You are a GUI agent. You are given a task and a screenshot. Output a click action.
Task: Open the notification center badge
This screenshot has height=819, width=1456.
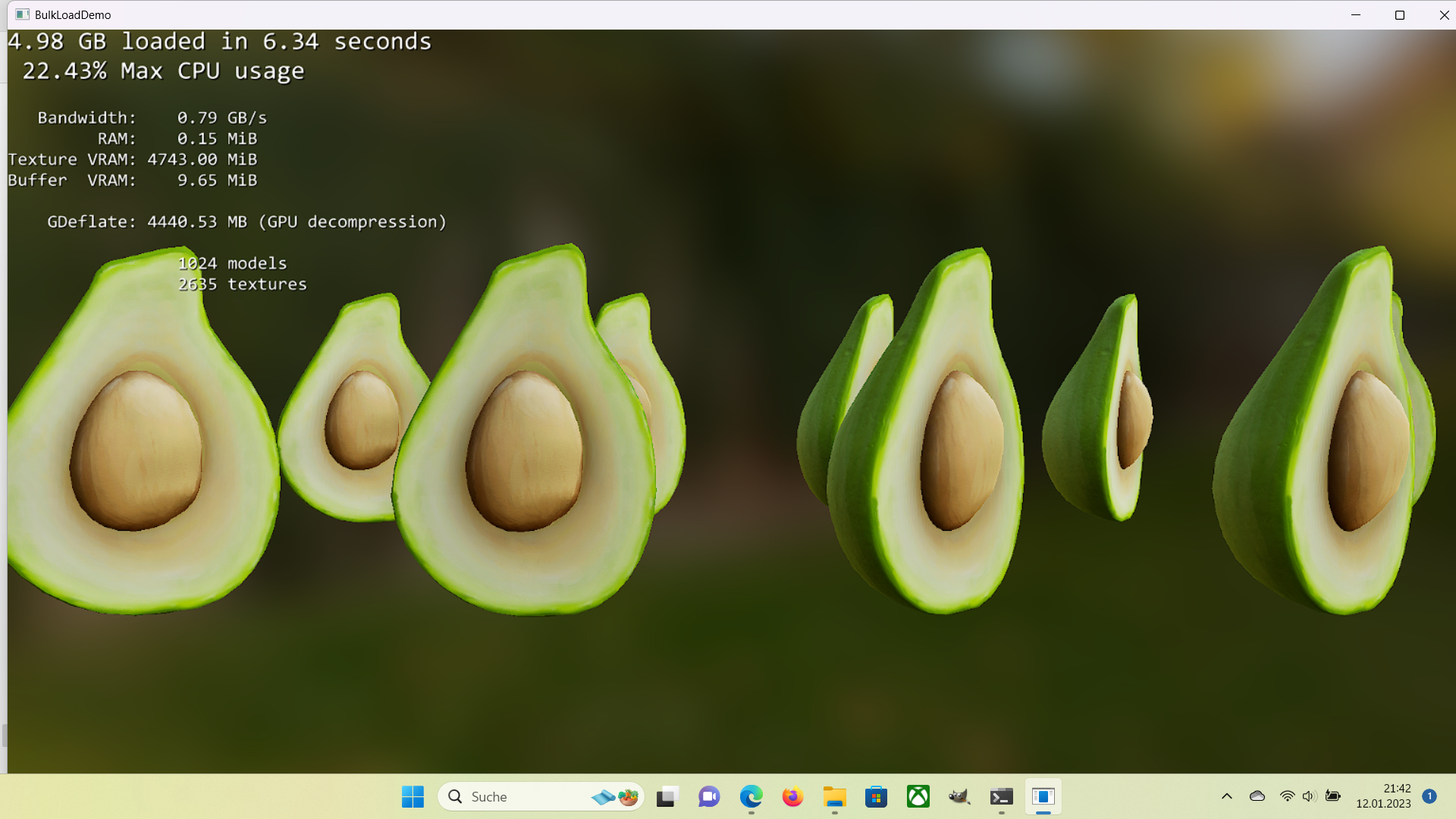click(x=1429, y=796)
